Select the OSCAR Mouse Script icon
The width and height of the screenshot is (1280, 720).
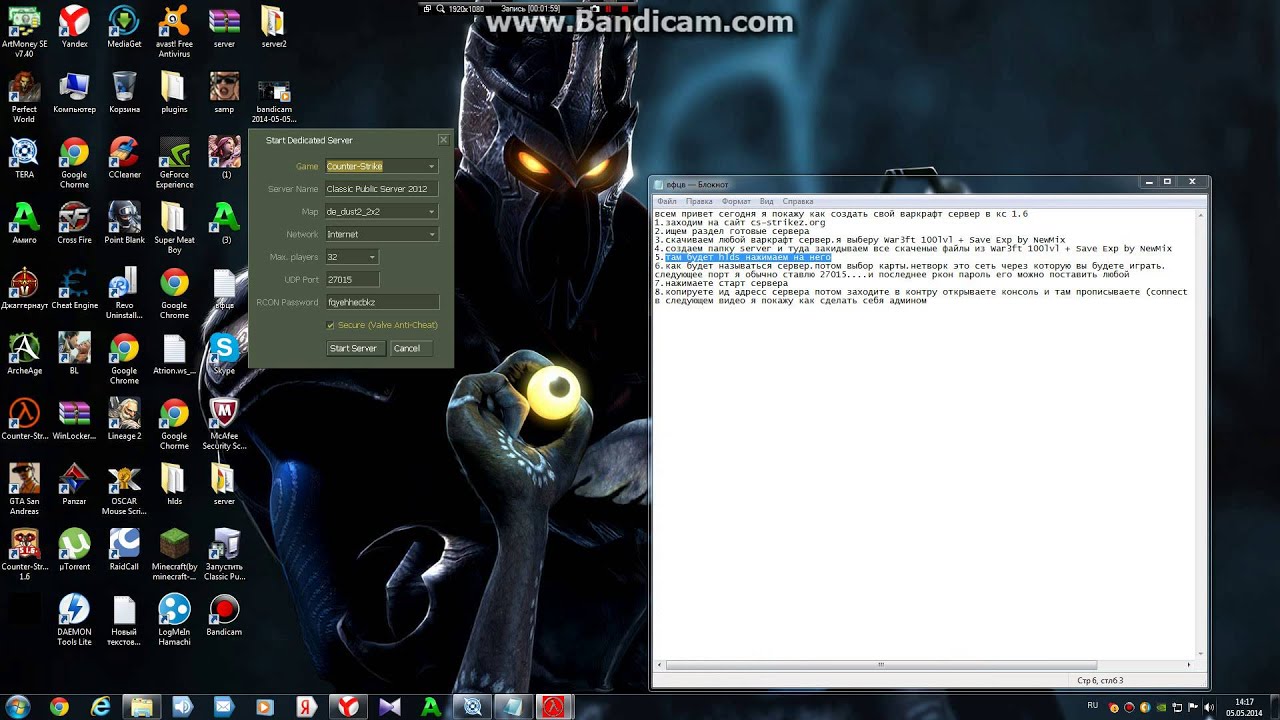124,487
